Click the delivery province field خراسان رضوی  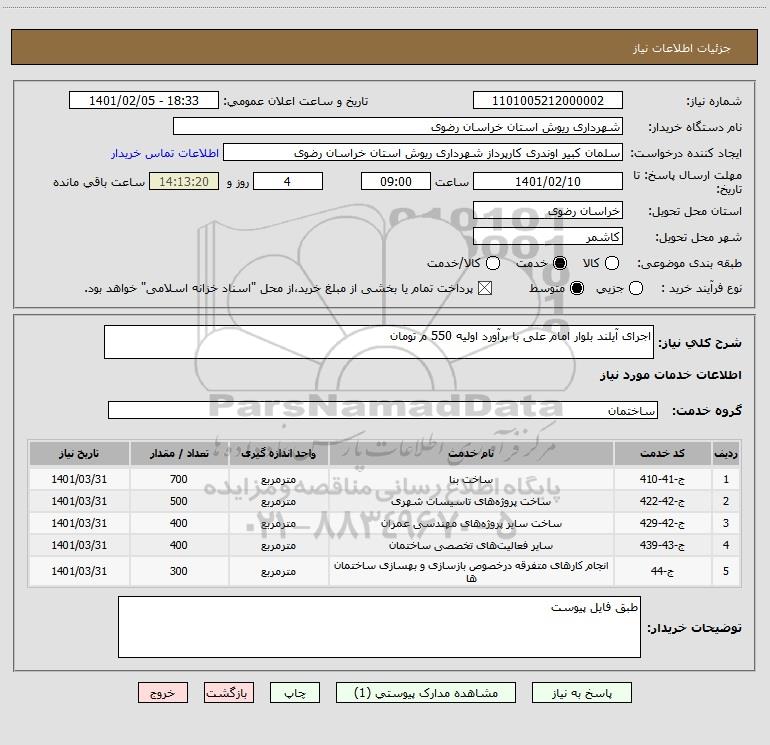pos(548,211)
